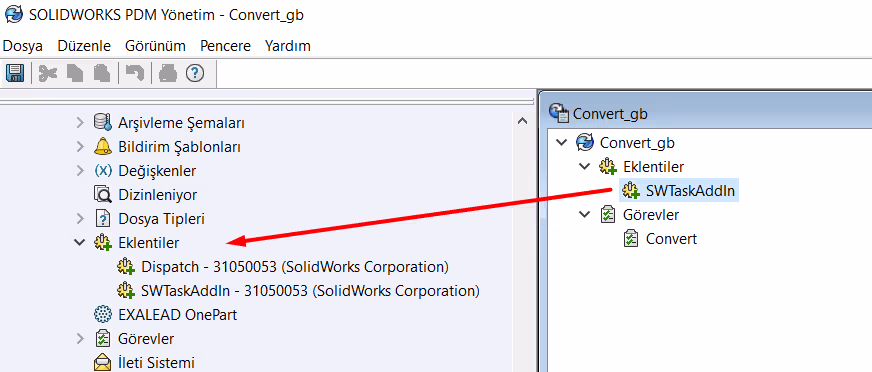872x372 pixels.
Task: Expand the Görevler node in left tree
Action: 80,339
